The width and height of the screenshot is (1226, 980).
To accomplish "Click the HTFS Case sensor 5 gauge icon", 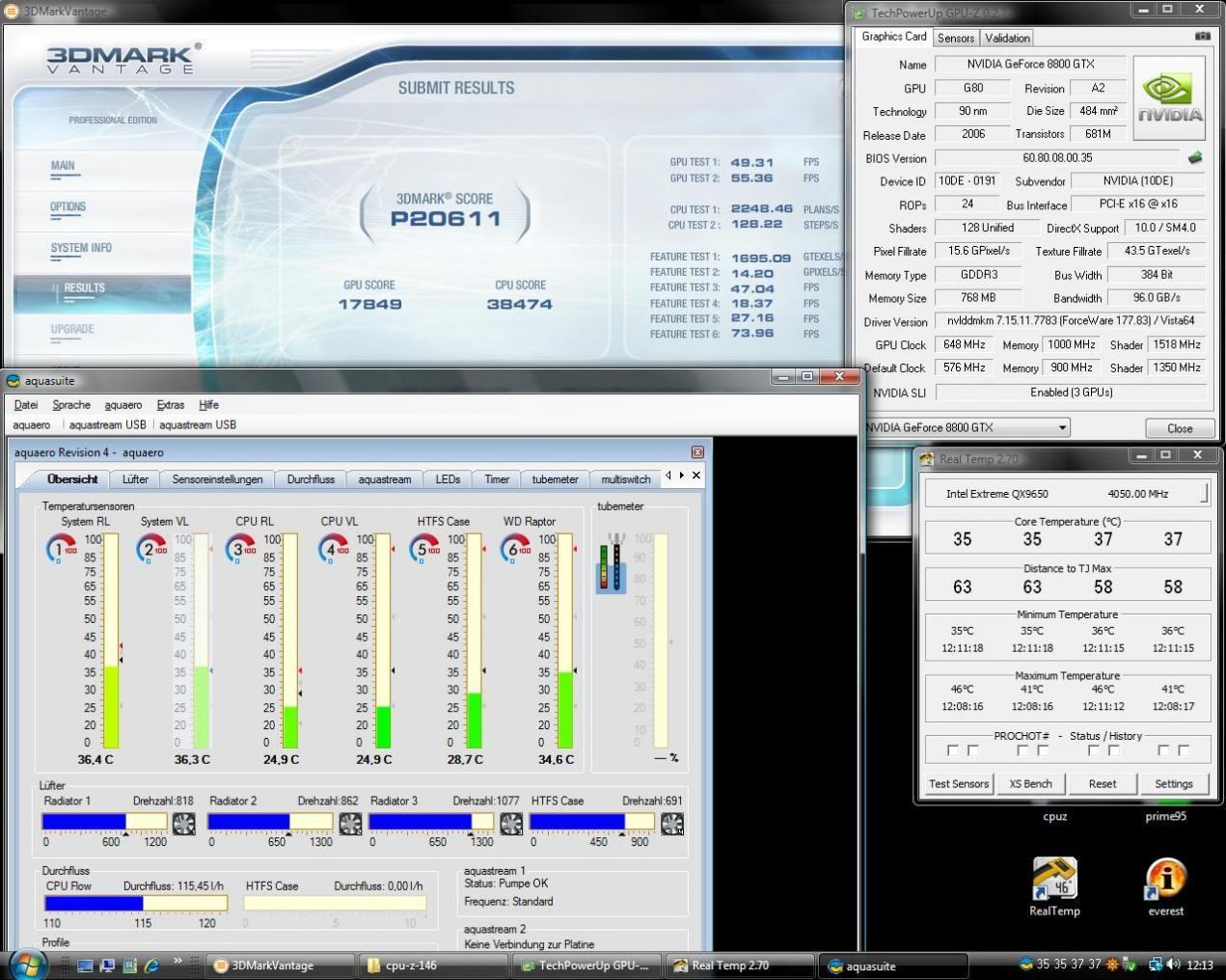I will (424, 549).
